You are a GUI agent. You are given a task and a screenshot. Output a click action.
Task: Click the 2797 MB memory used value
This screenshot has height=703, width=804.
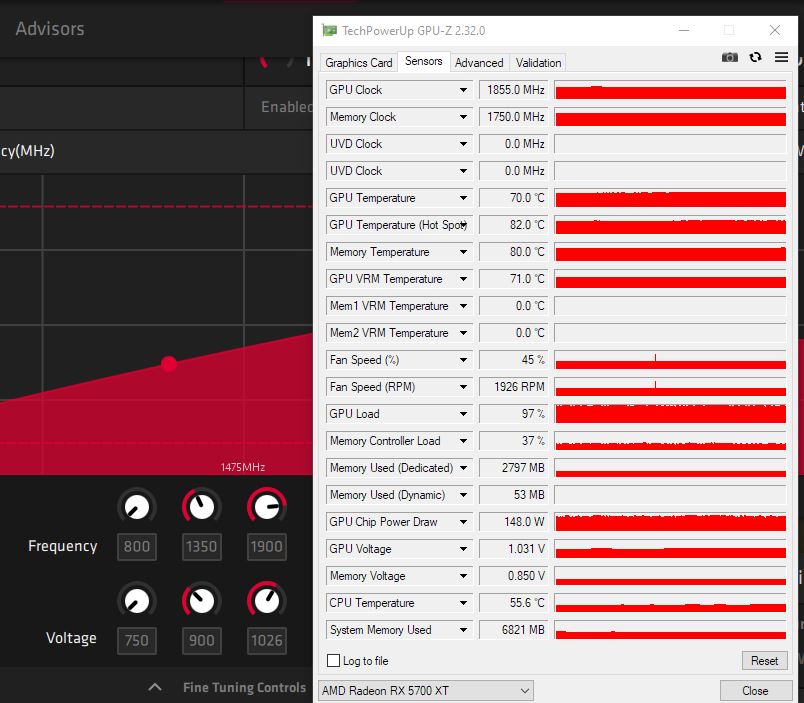click(513, 468)
